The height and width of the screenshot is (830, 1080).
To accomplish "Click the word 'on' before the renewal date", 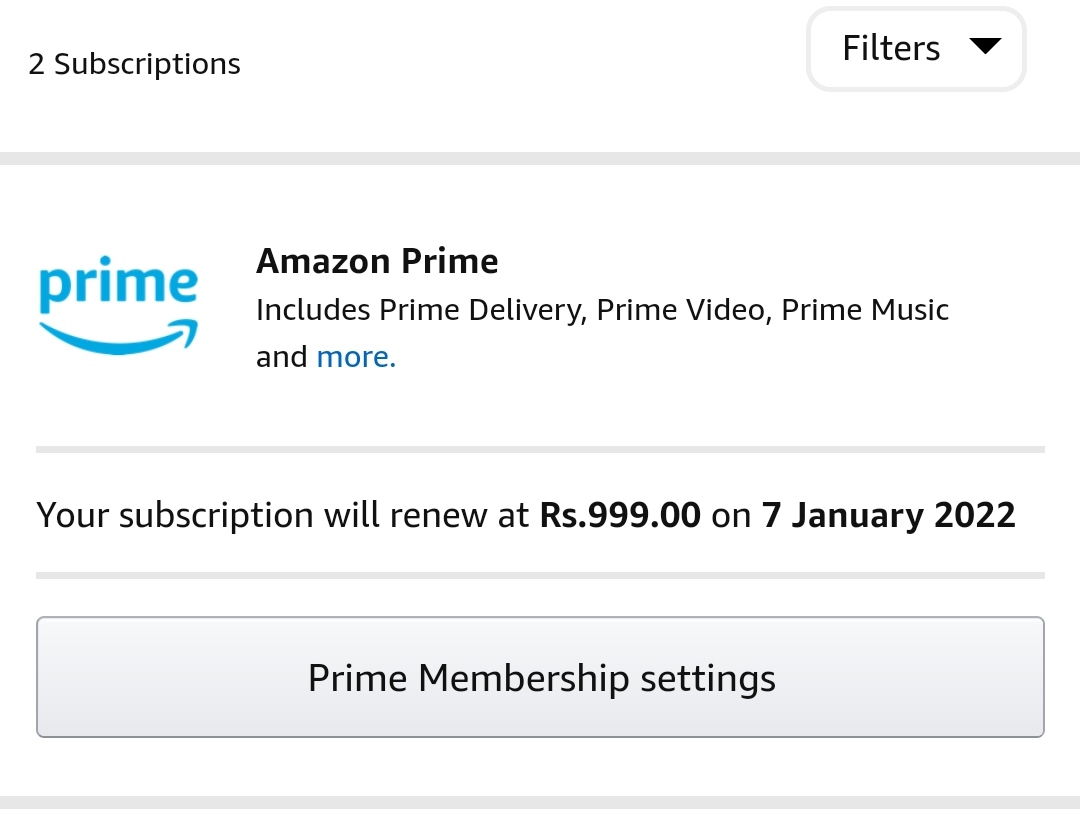I will click(x=731, y=515).
